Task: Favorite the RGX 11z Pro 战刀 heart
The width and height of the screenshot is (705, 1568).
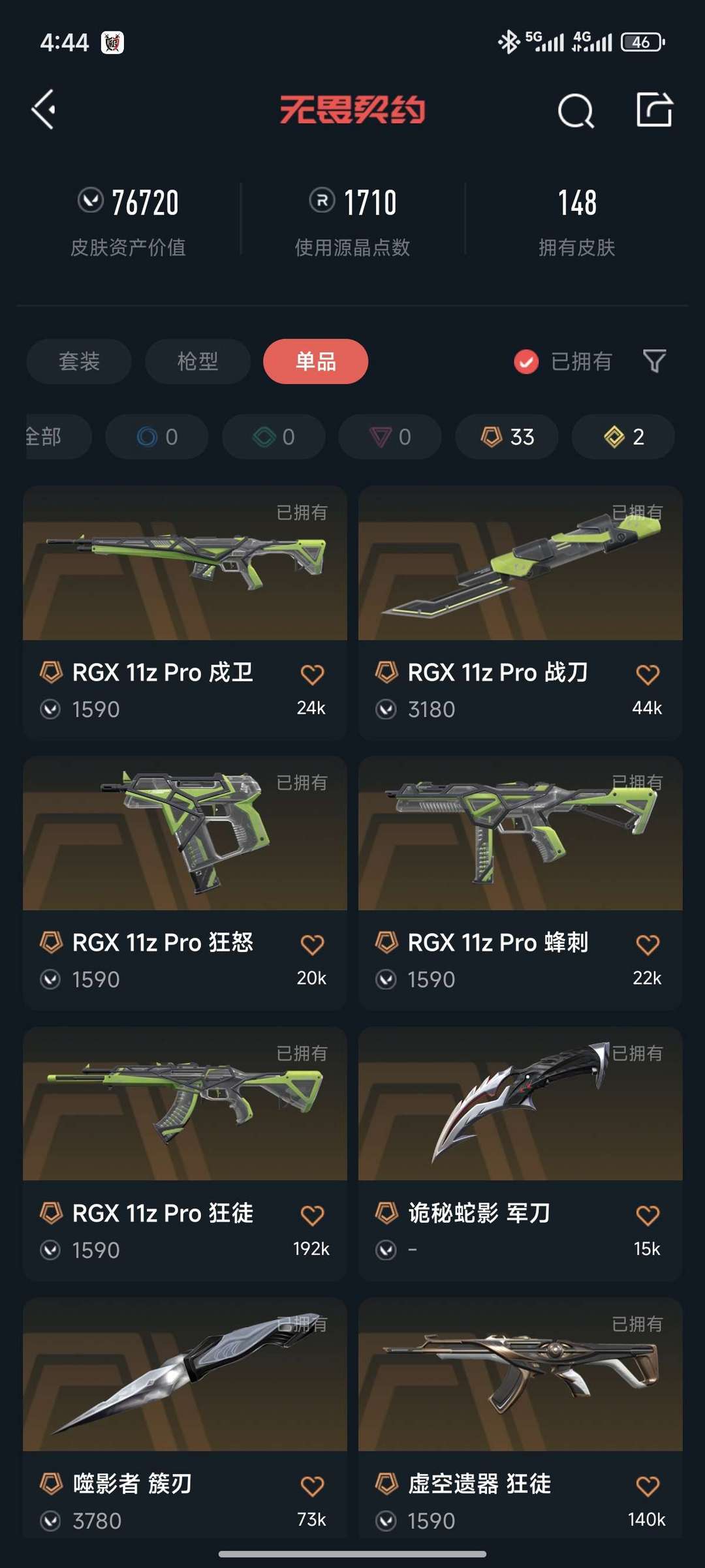Action: click(648, 674)
